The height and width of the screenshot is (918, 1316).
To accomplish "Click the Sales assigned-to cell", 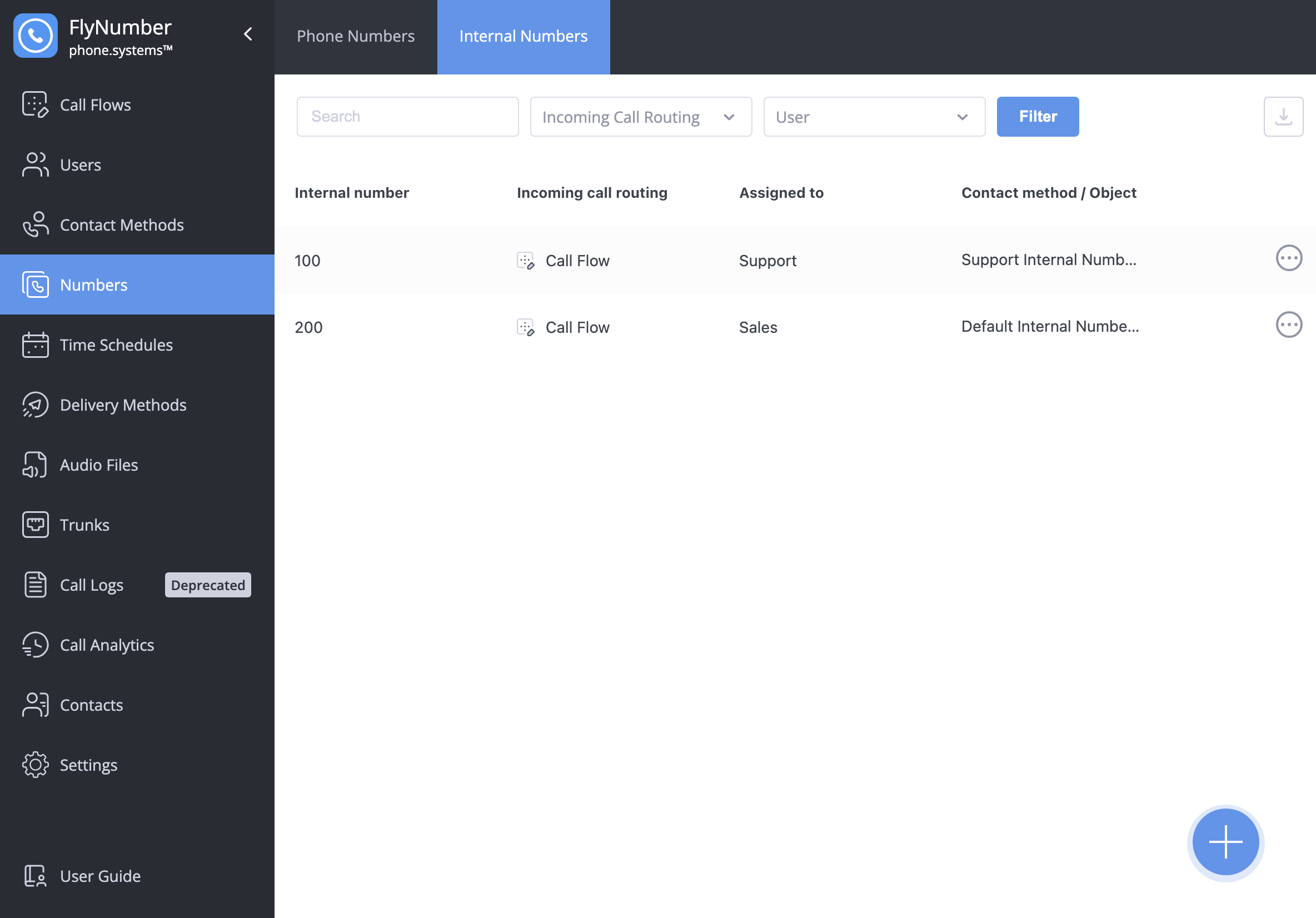I will point(757,327).
